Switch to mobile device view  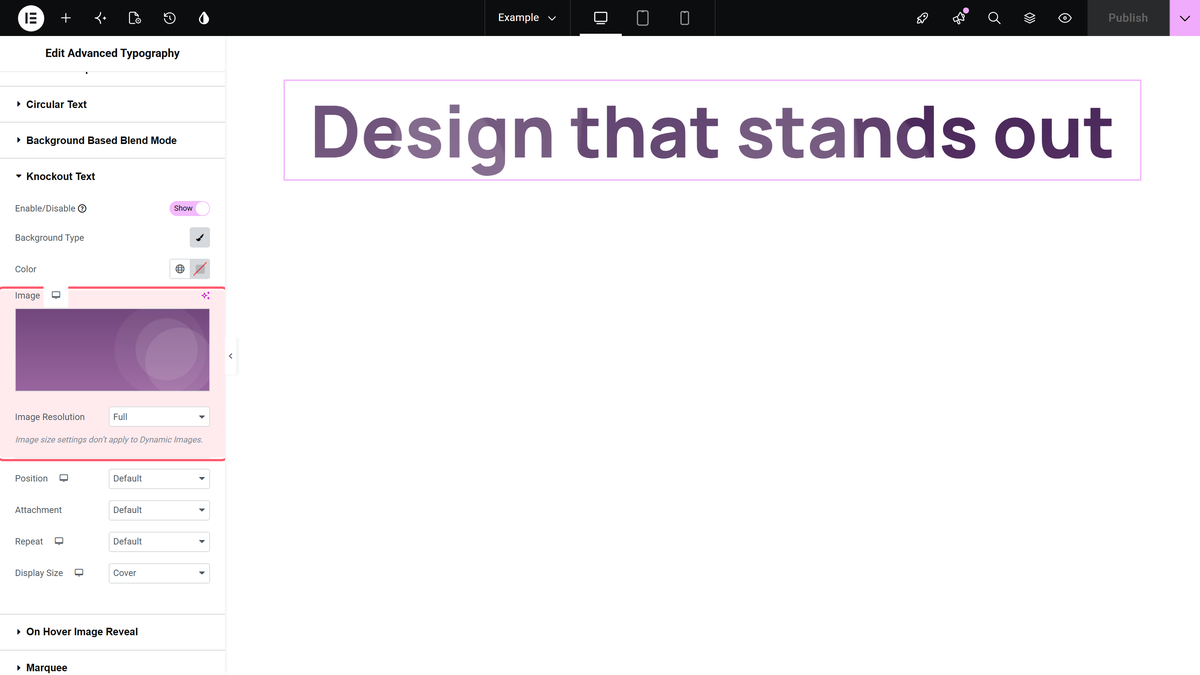(x=685, y=18)
